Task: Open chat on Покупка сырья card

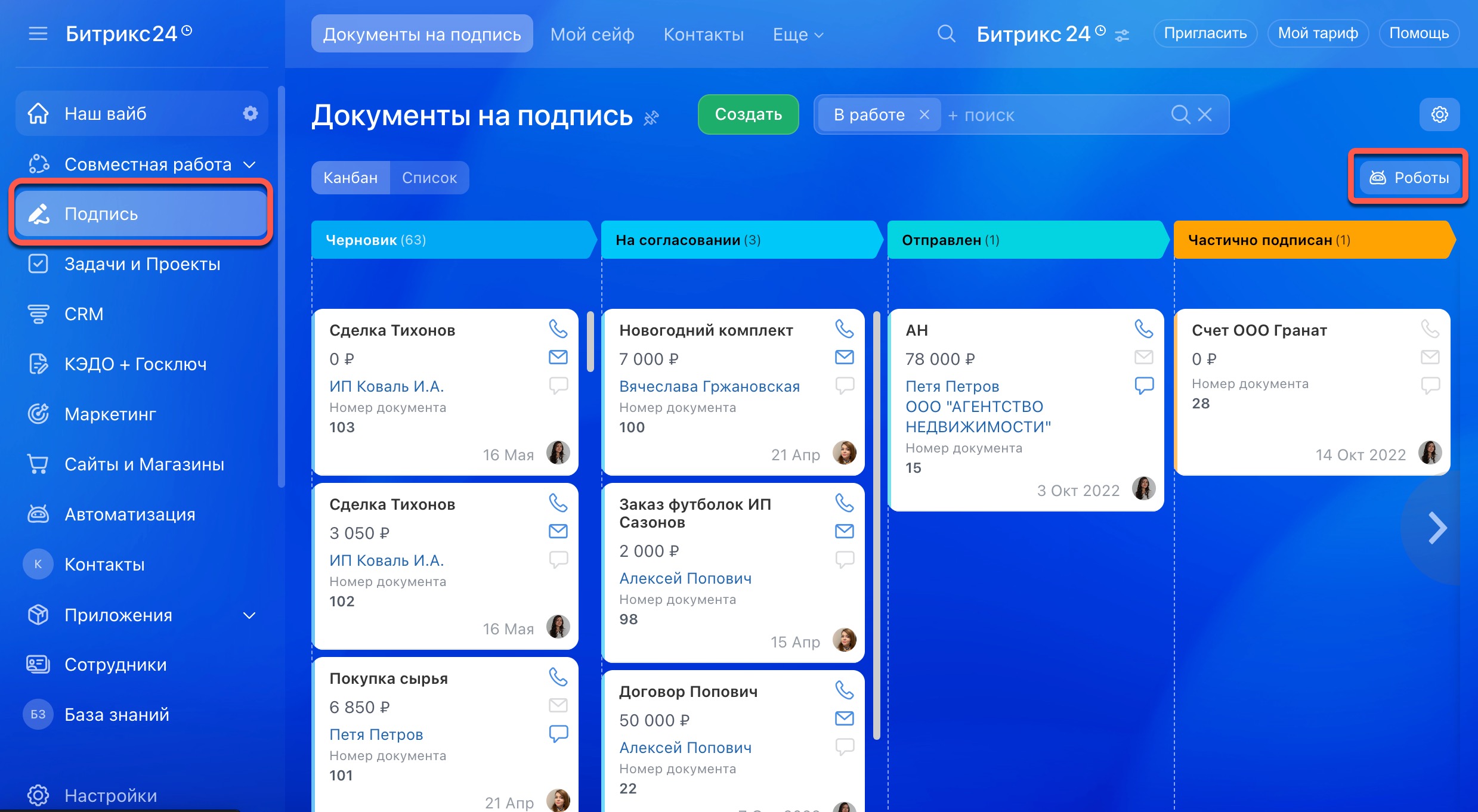Action: pyautogui.click(x=558, y=733)
